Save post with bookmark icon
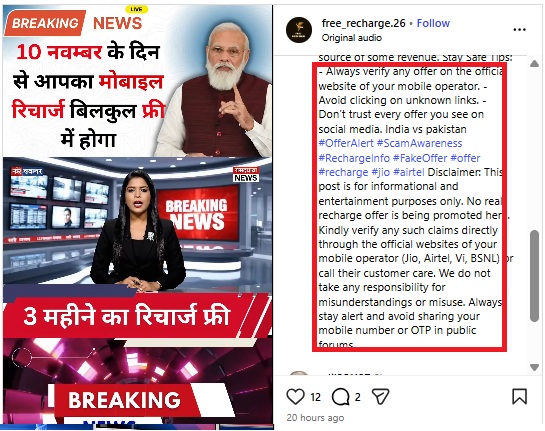 click(519, 397)
